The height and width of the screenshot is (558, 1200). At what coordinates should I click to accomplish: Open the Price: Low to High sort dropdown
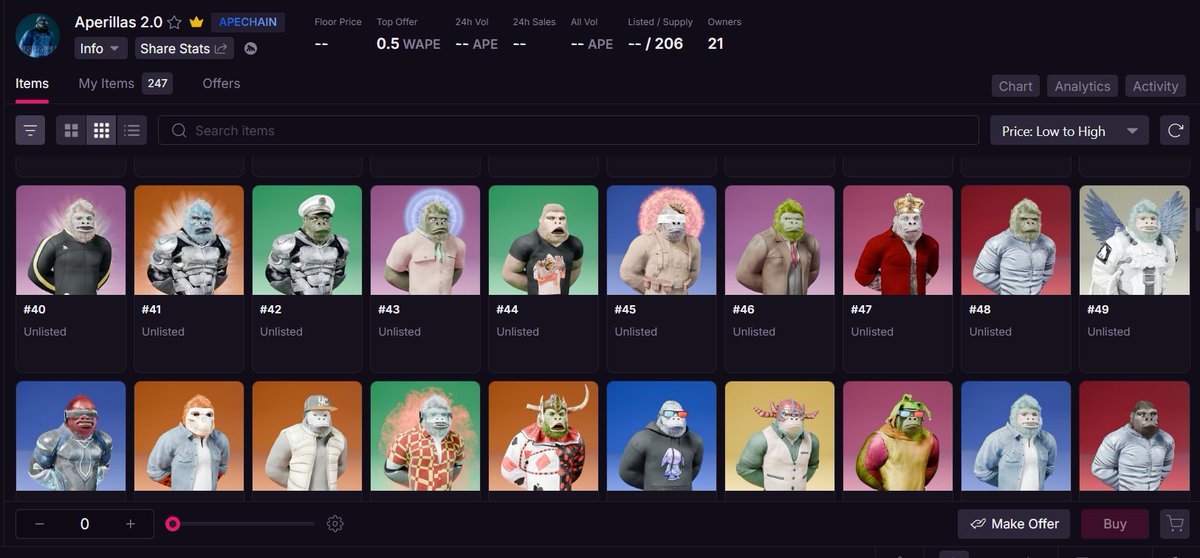click(1069, 131)
